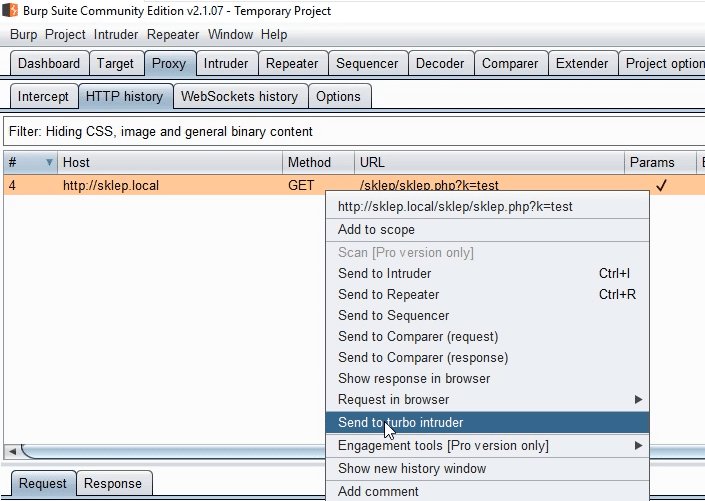Open the Sequencer tab
This screenshot has width=705, height=501.
coord(367,63)
